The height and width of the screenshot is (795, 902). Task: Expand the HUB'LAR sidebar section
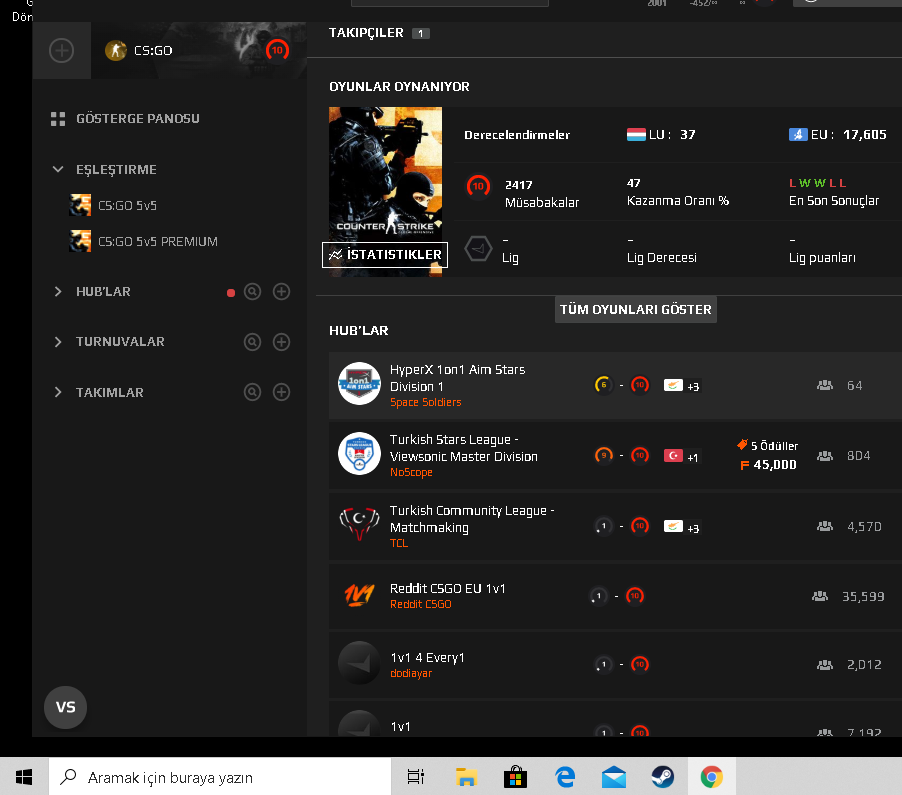58,292
